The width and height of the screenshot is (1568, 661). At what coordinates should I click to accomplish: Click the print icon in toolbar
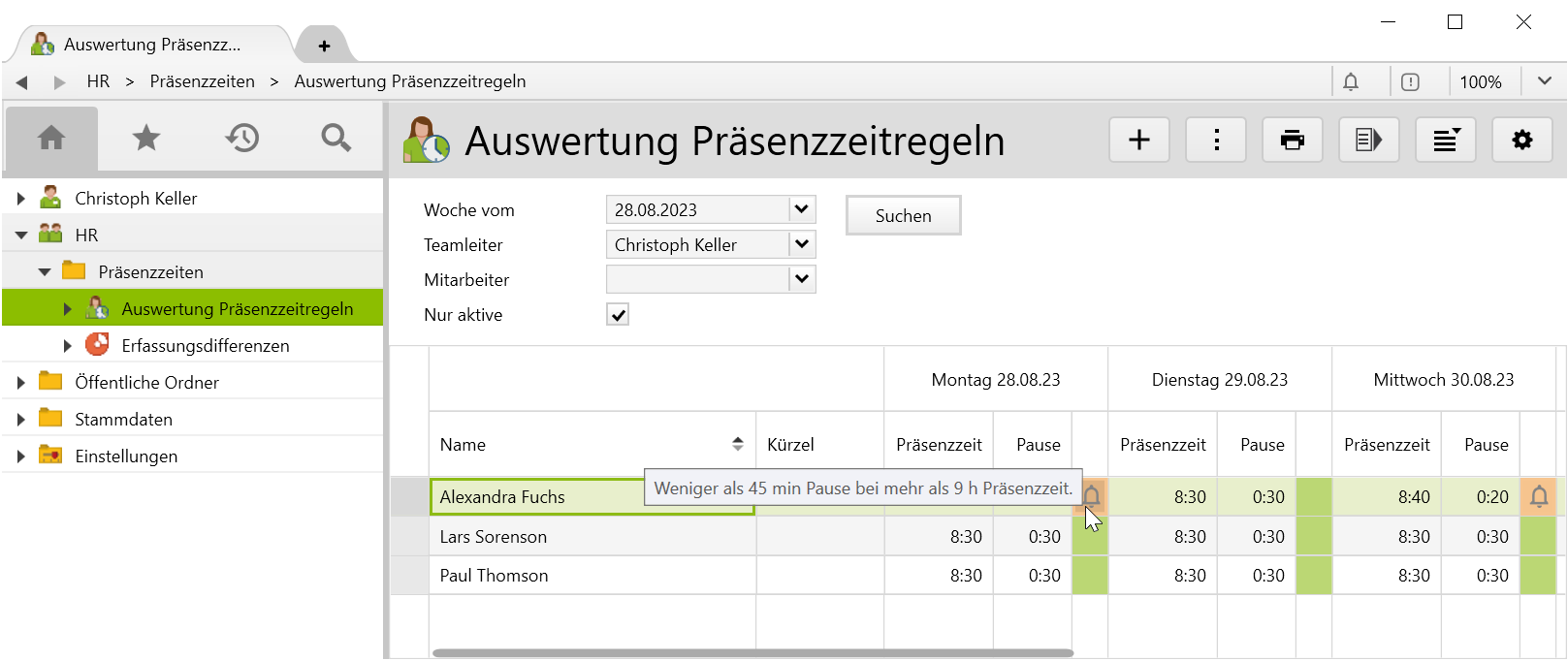[1292, 141]
